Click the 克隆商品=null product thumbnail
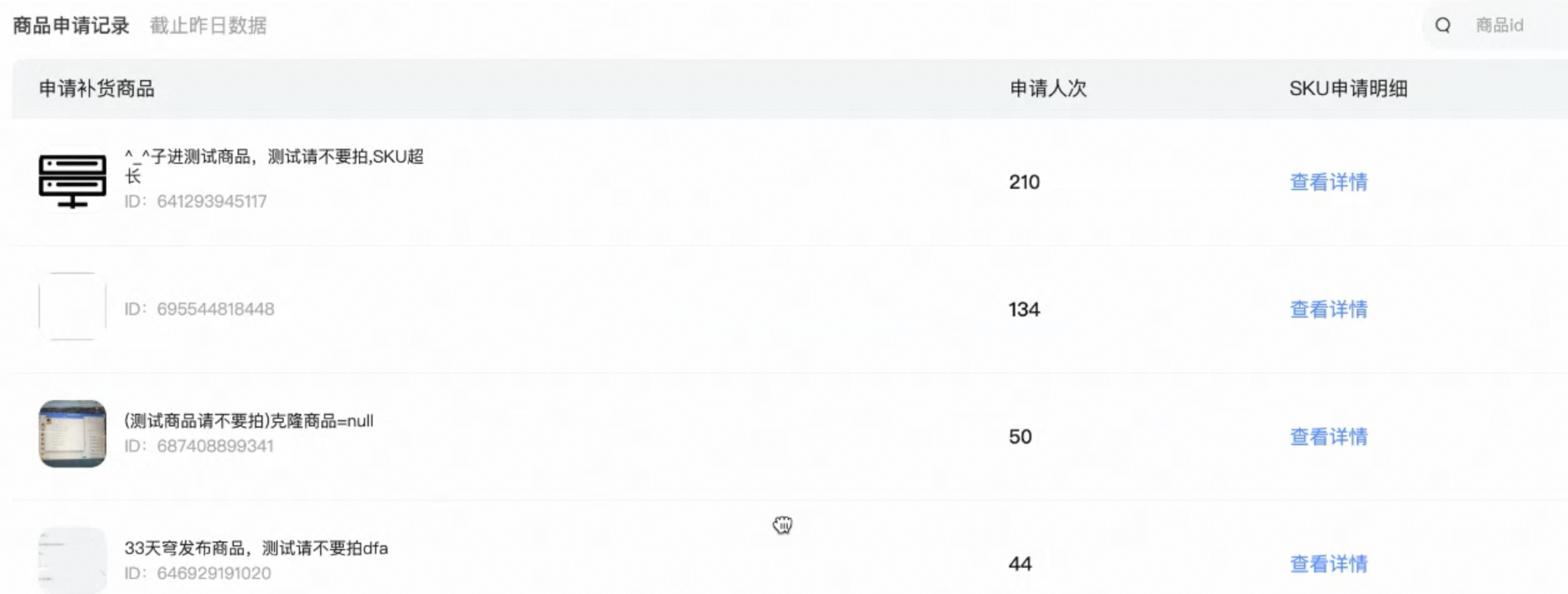 pyautogui.click(x=73, y=433)
